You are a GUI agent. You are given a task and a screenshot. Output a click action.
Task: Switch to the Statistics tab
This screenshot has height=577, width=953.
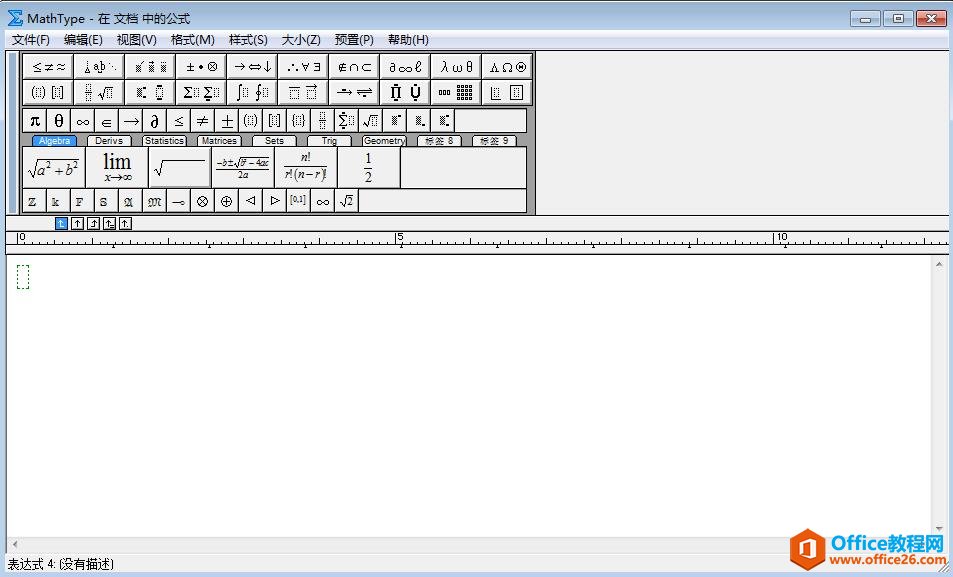point(164,140)
